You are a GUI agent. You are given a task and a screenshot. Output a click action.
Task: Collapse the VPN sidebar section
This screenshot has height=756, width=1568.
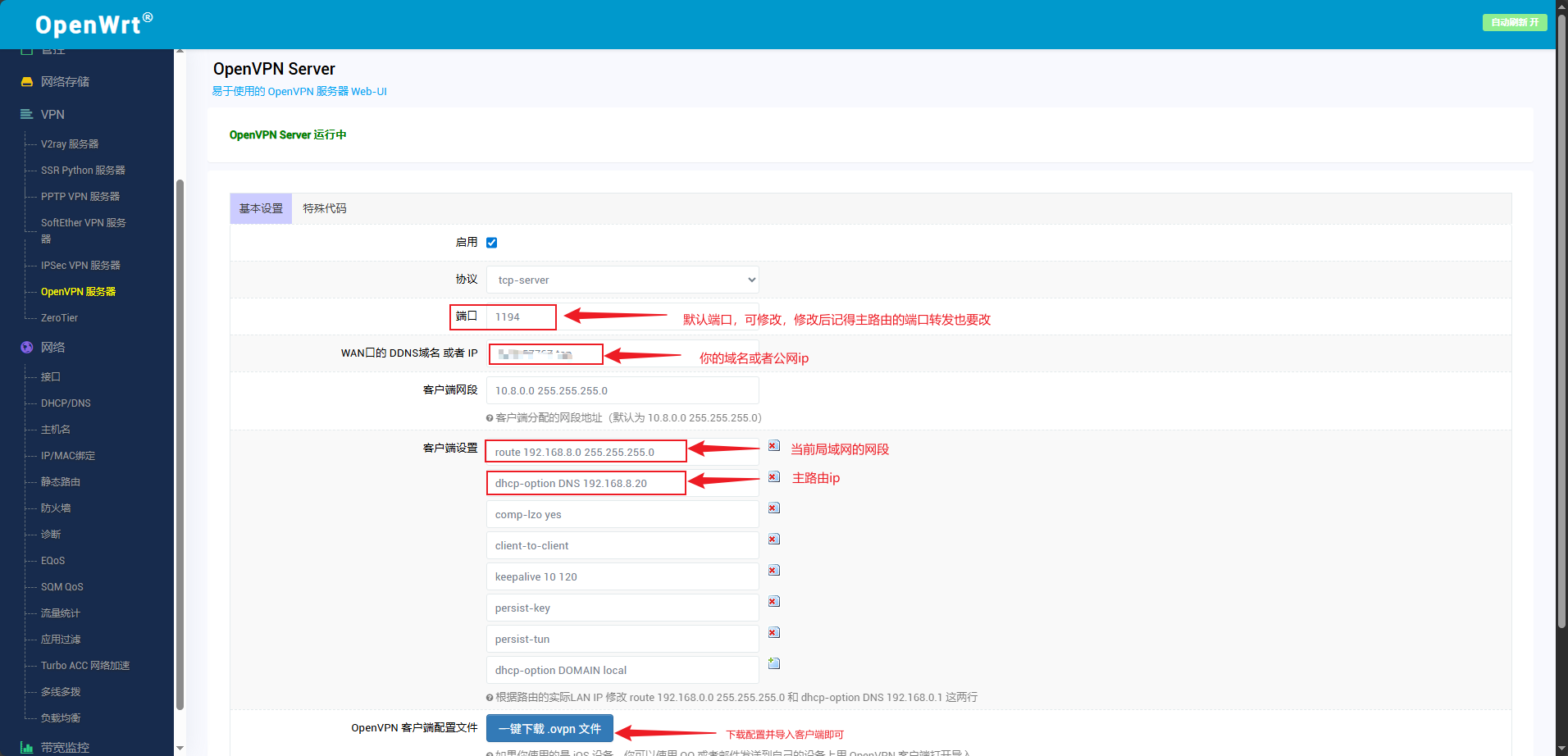pyautogui.click(x=52, y=115)
